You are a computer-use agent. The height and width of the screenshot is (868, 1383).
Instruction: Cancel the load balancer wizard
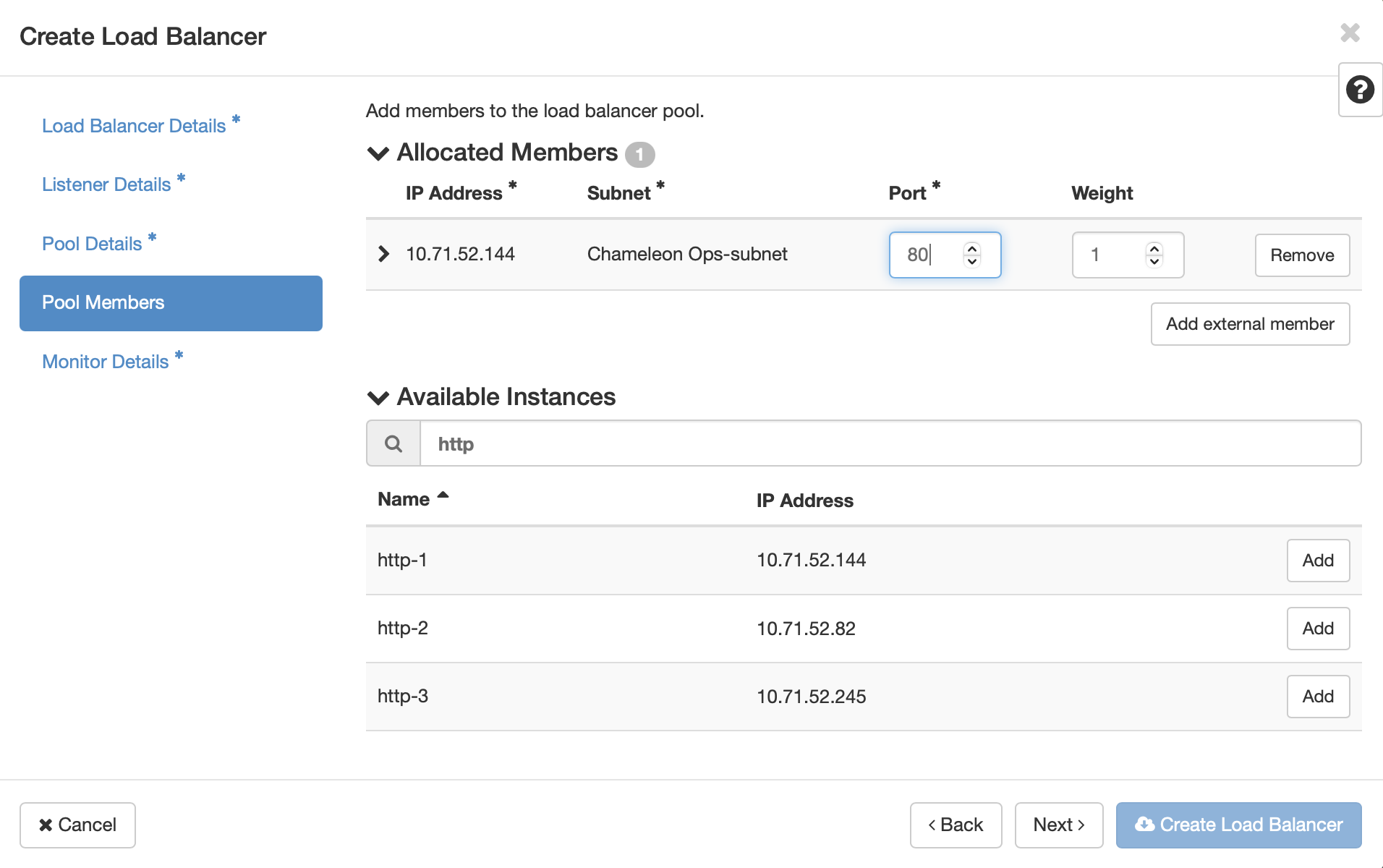point(77,825)
